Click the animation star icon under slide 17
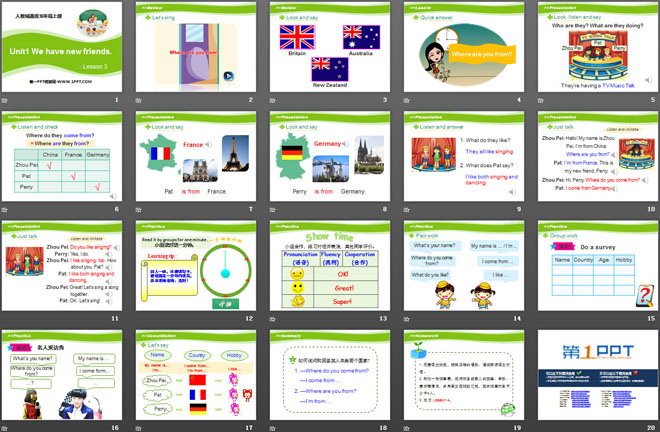 pyautogui.click(x=138, y=428)
